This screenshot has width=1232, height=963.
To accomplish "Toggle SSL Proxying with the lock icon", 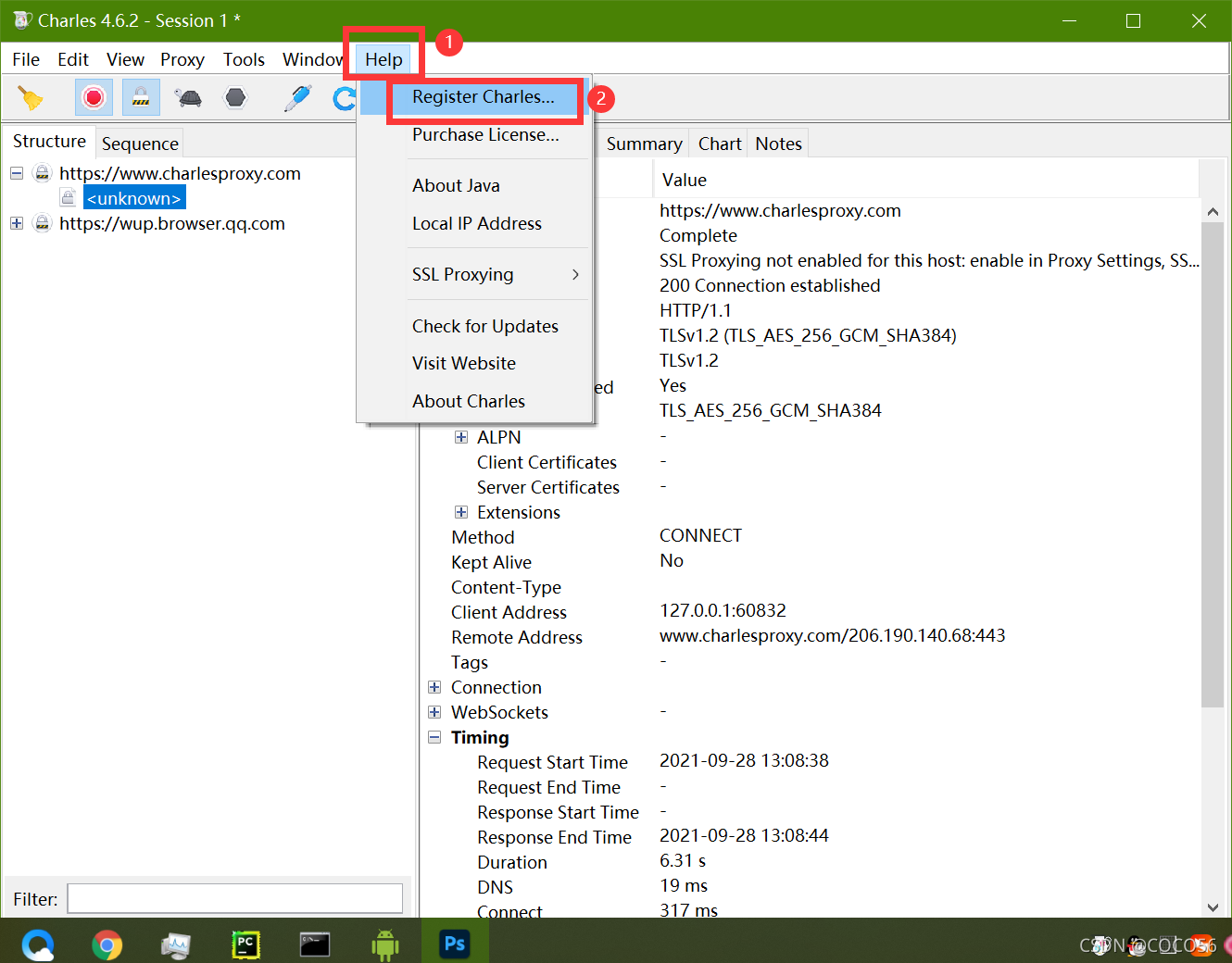I will coord(140,96).
